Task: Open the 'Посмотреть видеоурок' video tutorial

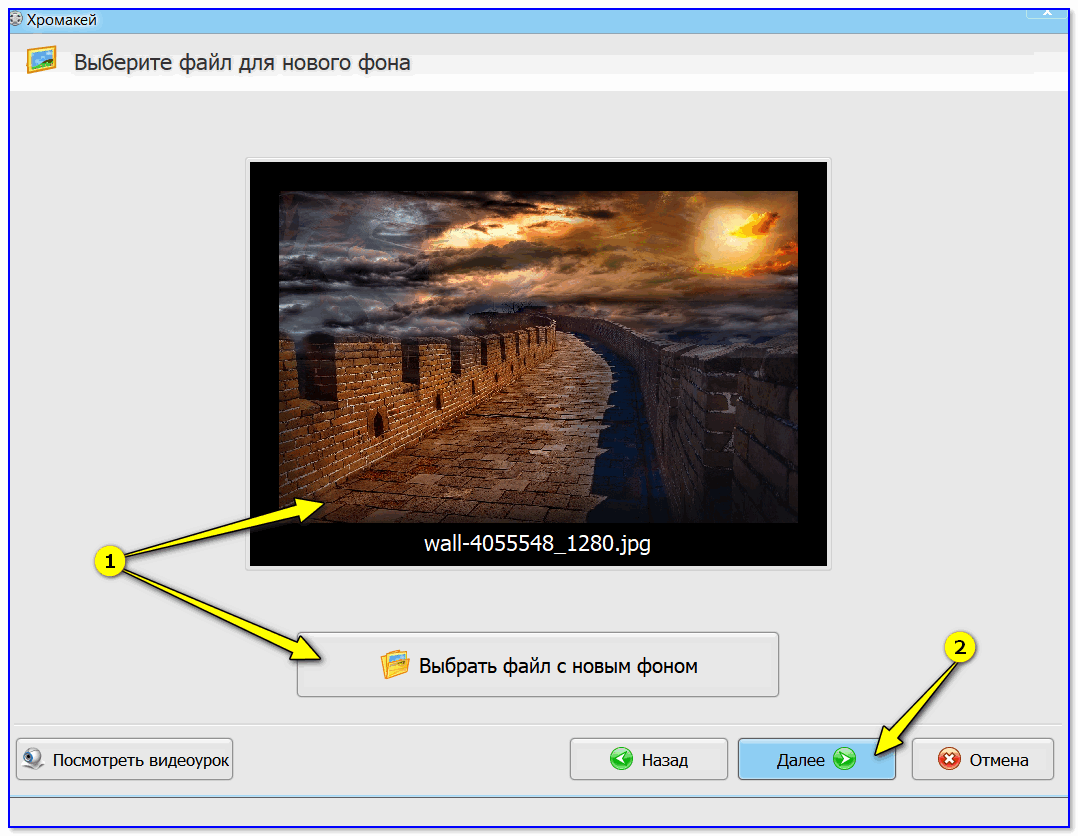Action: coord(125,760)
